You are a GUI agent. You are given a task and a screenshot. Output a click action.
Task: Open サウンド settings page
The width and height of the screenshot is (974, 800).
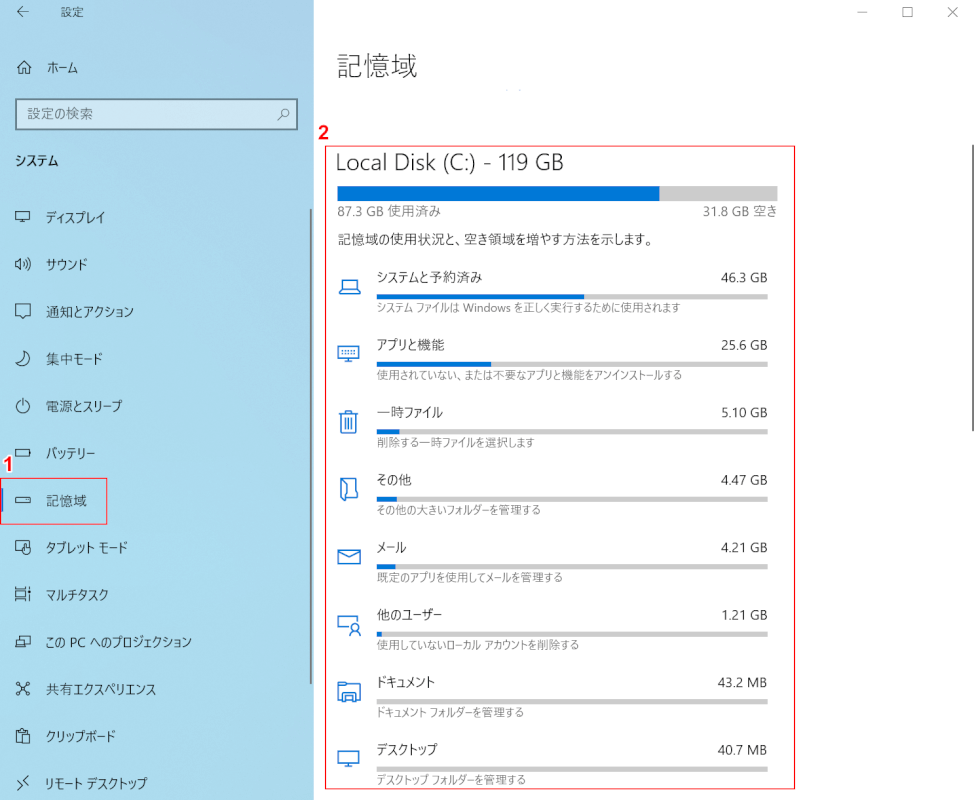[66, 265]
